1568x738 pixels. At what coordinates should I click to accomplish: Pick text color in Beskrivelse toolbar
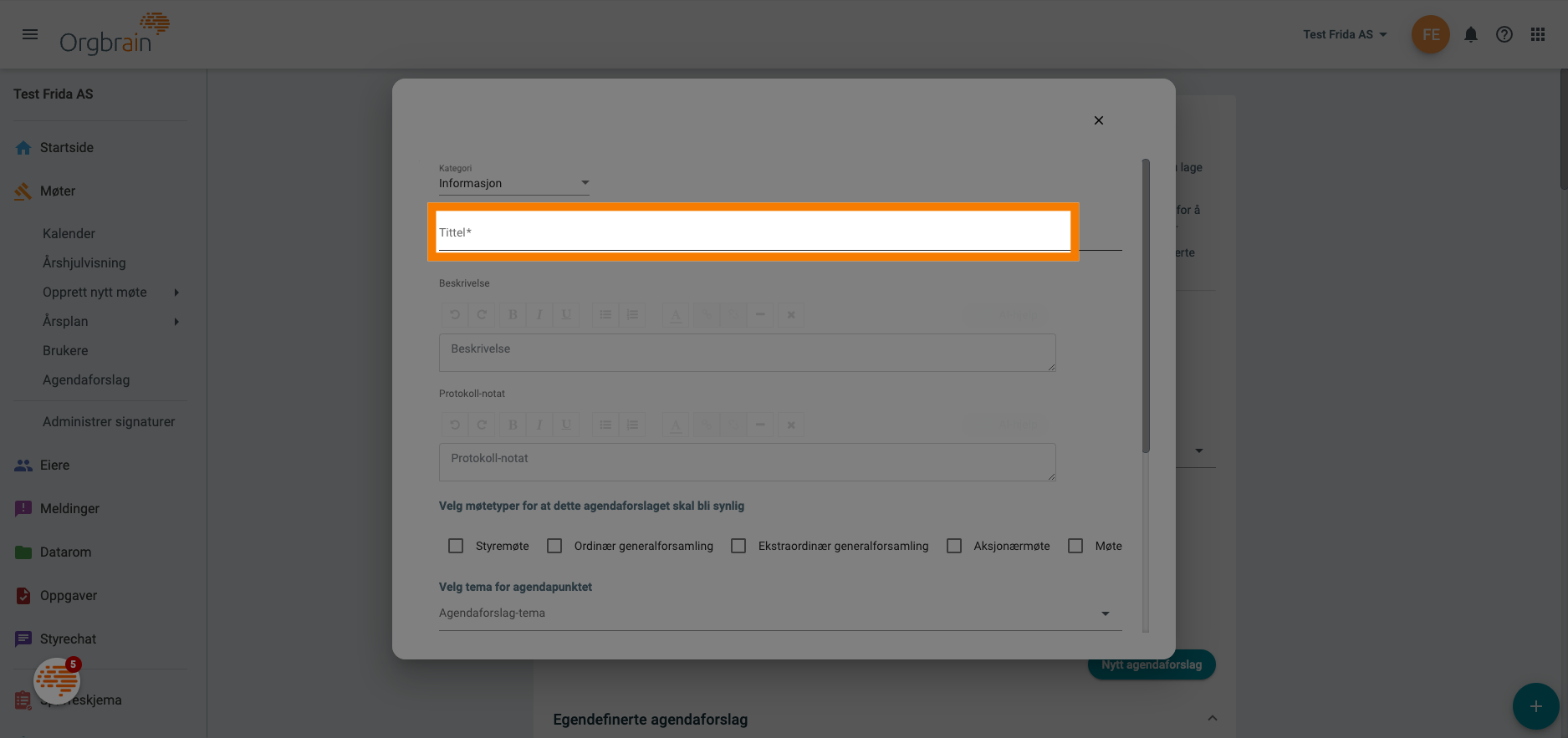tap(676, 315)
